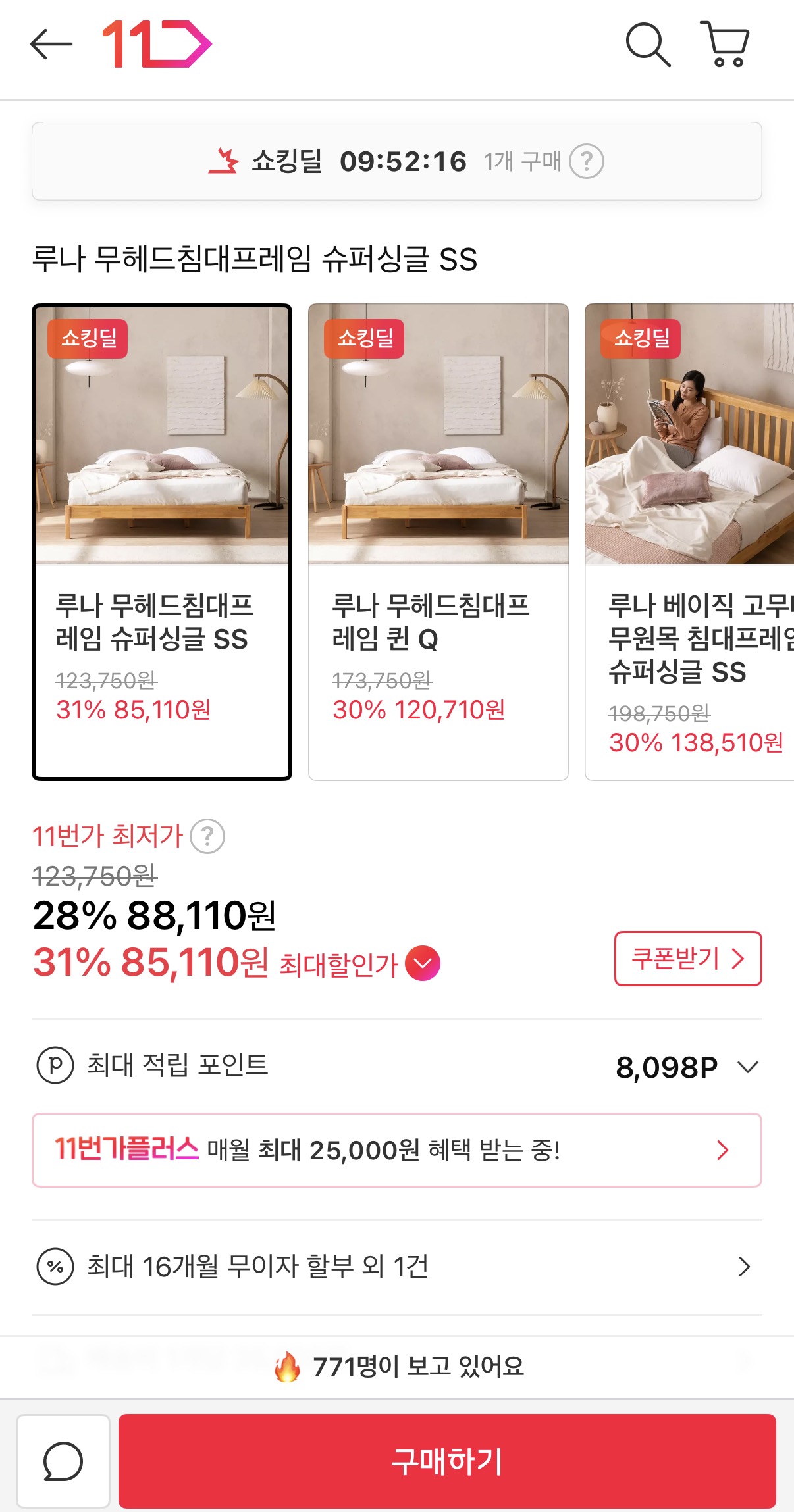Open the shopping cart icon
Image resolution: width=794 pixels, height=1512 pixels.
(725, 45)
